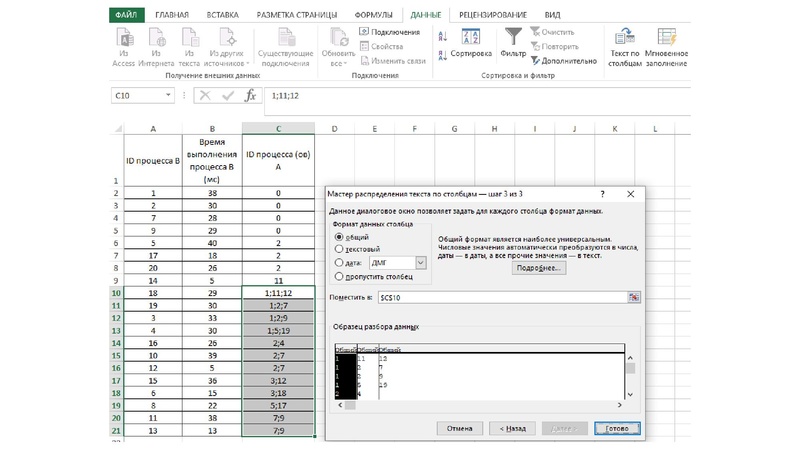Viewport: 800px width, 450px height.
Task: Expand the Name Box dropdown arrow
Action: (x=168, y=96)
